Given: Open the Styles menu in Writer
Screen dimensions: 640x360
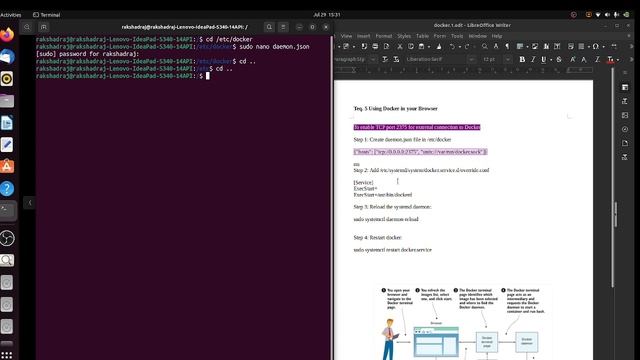Looking at the screenshot, I should click(404, 36).
